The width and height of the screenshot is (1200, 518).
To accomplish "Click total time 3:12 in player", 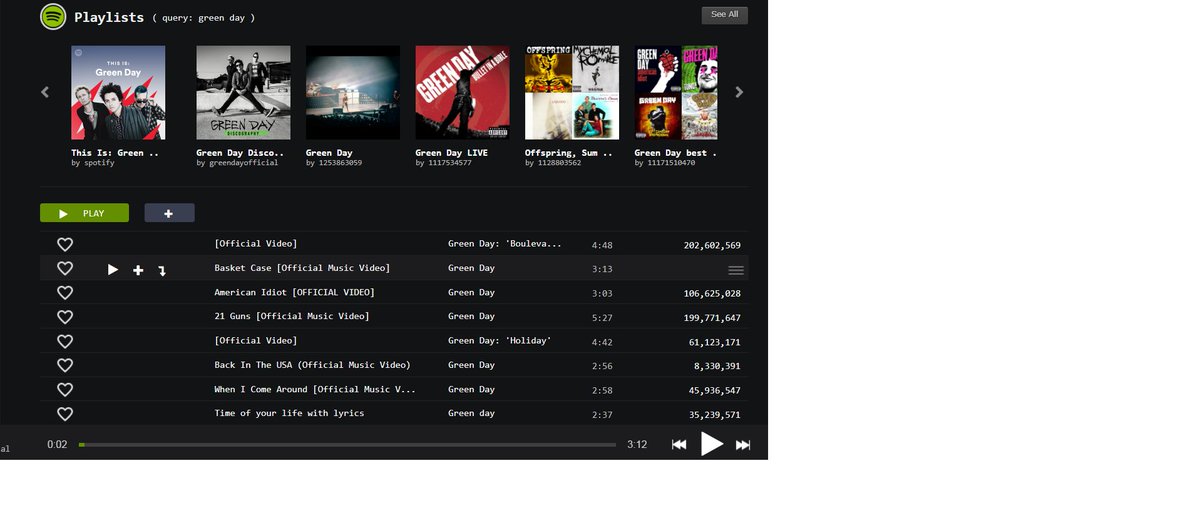I will click(637, 444).
